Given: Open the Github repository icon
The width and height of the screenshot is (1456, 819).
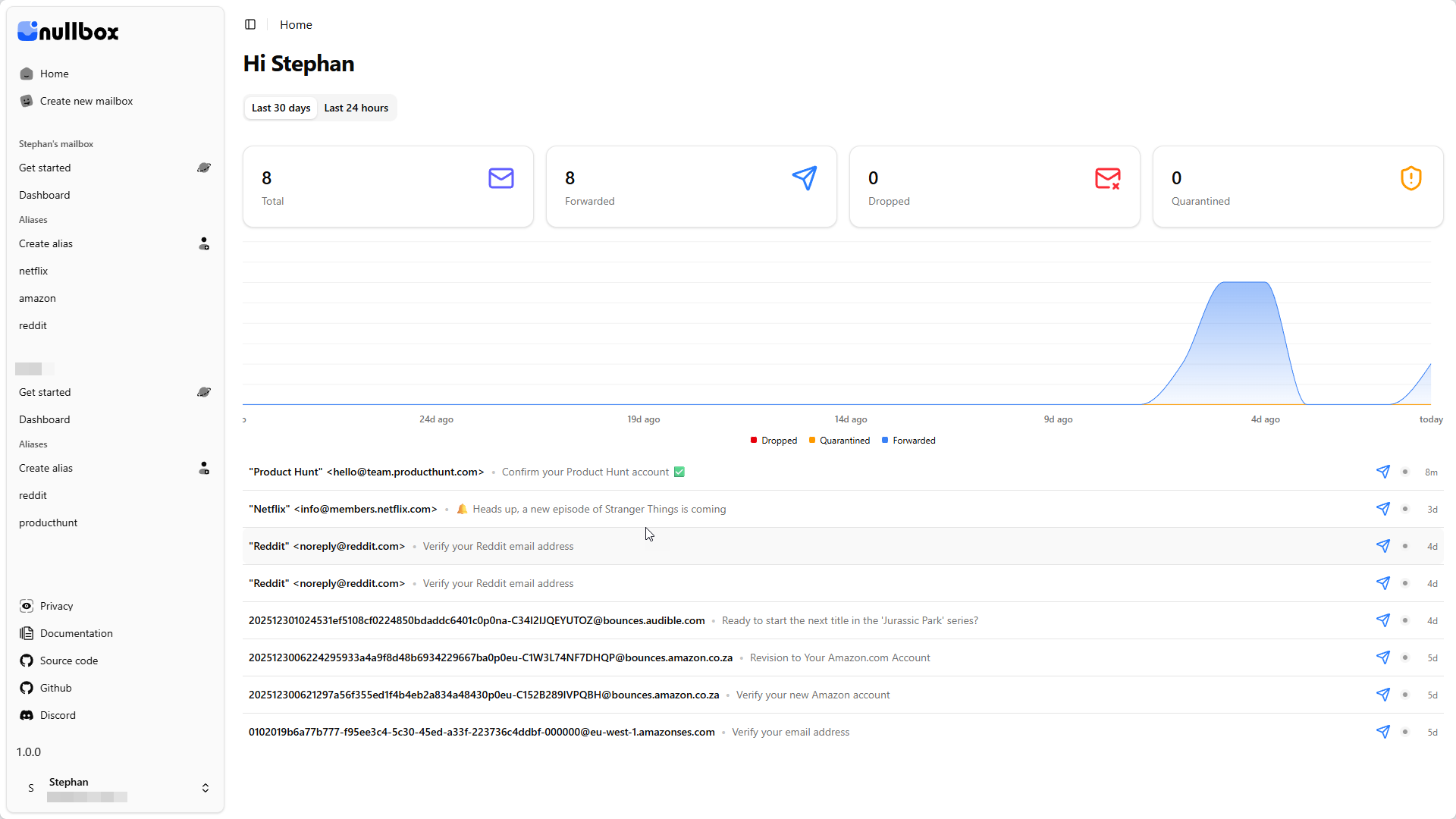Looking at the screenshot, I should point(26,688).
